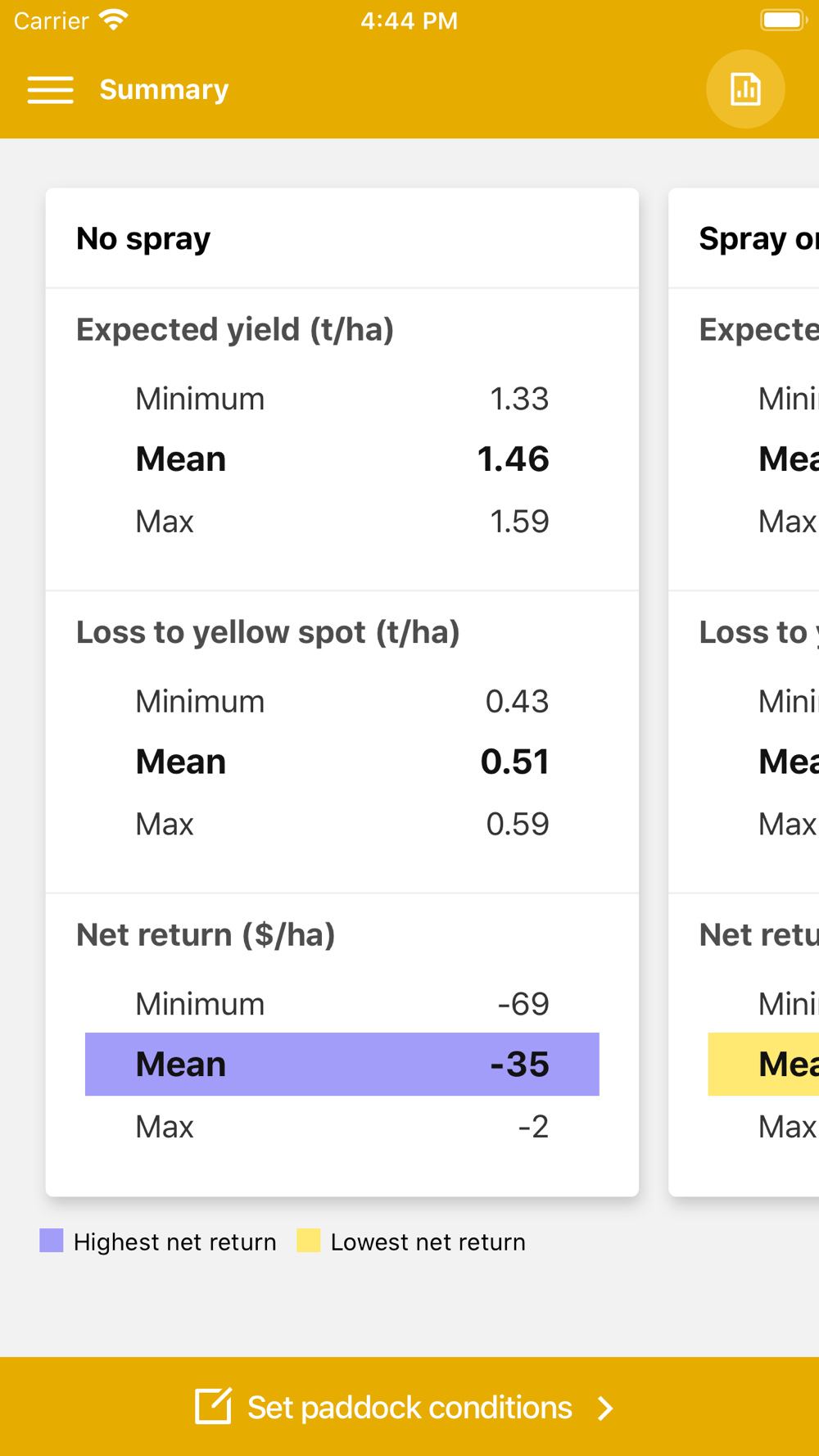Tap the right chevron in bottom bar
Image resolution: width=819 pixels, height=1456 pixels.
tap(605, 1408)
